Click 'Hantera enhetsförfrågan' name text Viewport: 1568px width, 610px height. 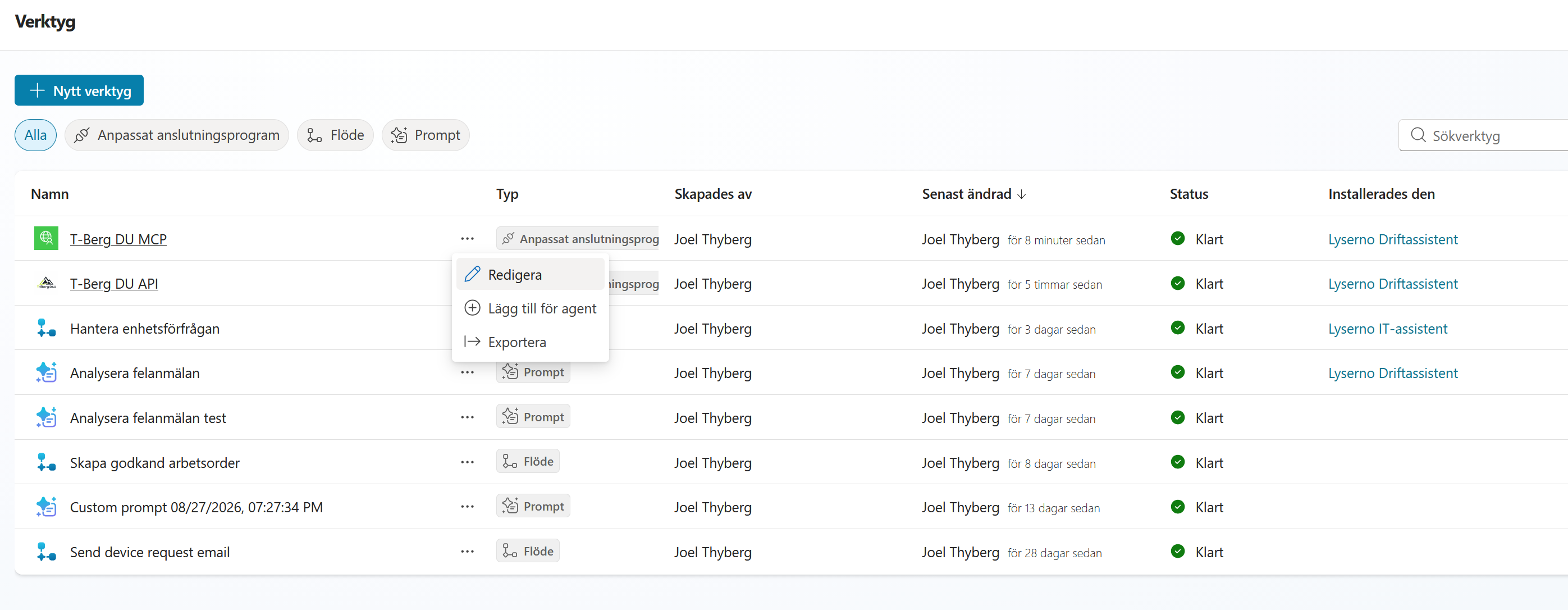tap(145, 329)
